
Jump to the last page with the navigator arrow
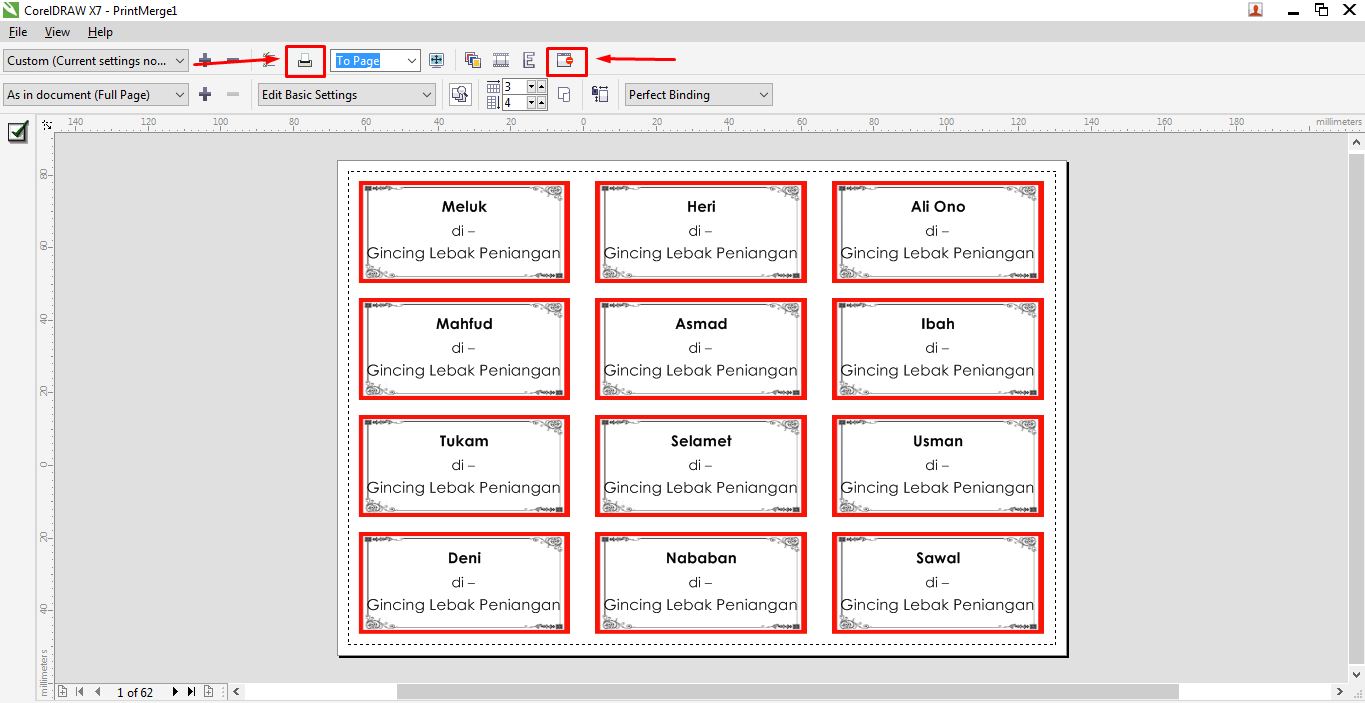(191, 691)
